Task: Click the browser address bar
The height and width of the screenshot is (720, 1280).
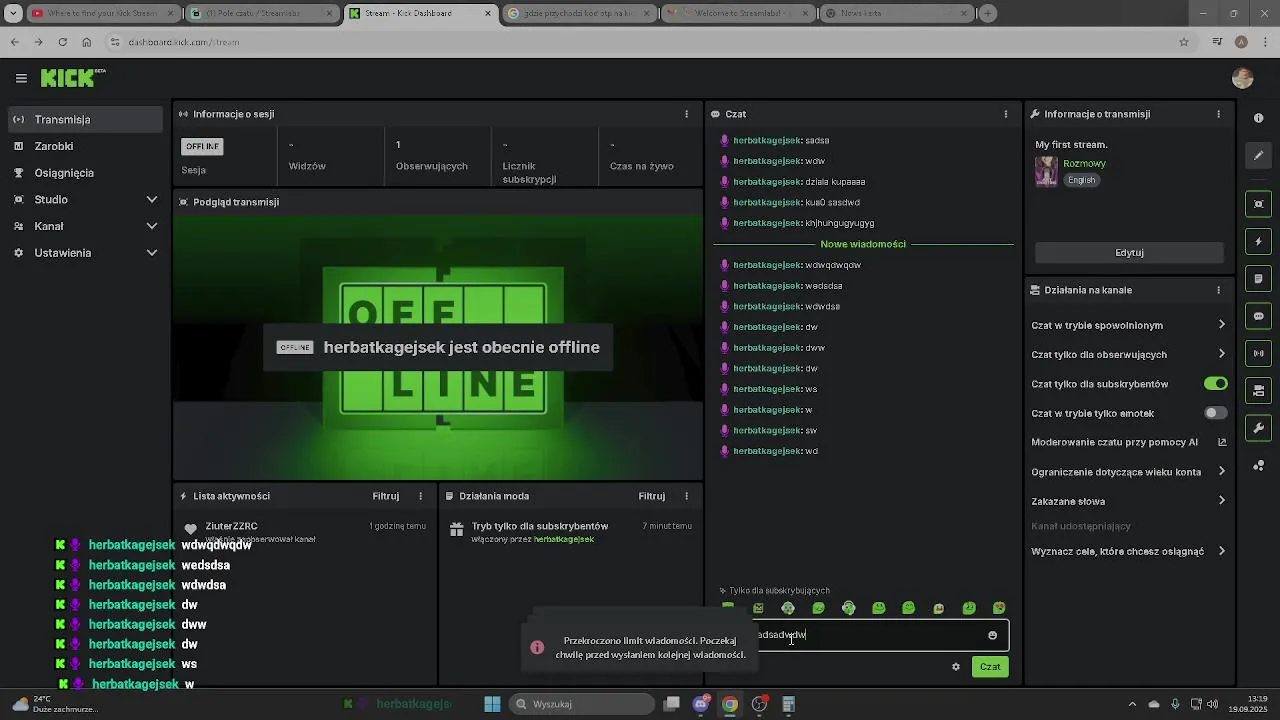Action: pos(640,42)
